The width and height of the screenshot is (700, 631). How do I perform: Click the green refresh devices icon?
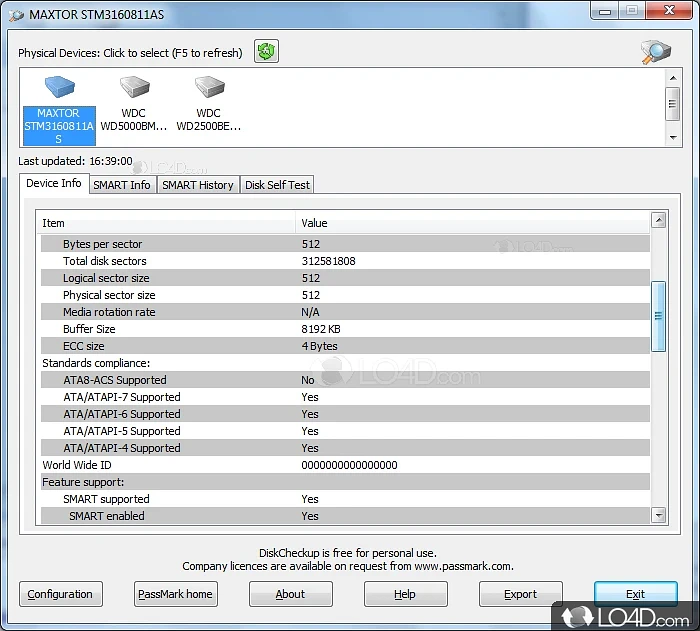(267, 51)
